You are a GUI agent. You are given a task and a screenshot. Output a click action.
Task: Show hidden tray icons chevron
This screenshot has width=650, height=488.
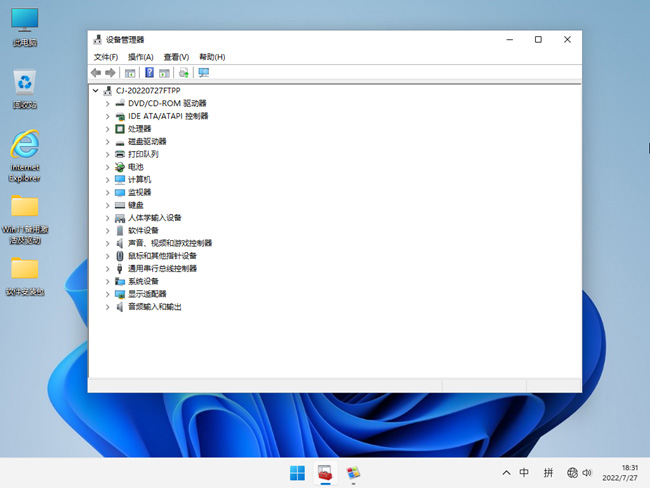pos(506,473)
